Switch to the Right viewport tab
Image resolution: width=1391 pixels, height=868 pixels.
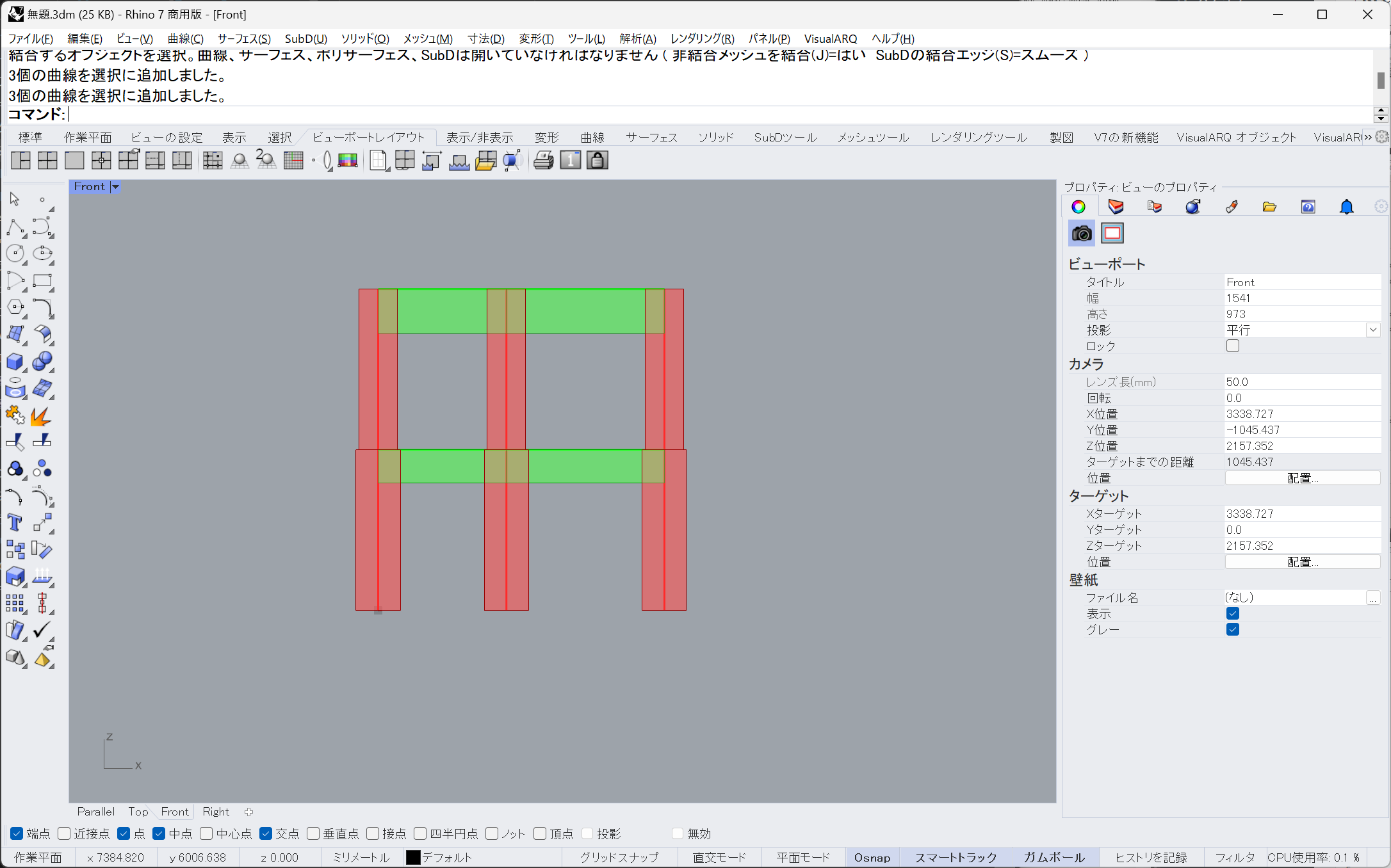pyautogui.click(x=215, y=812)
